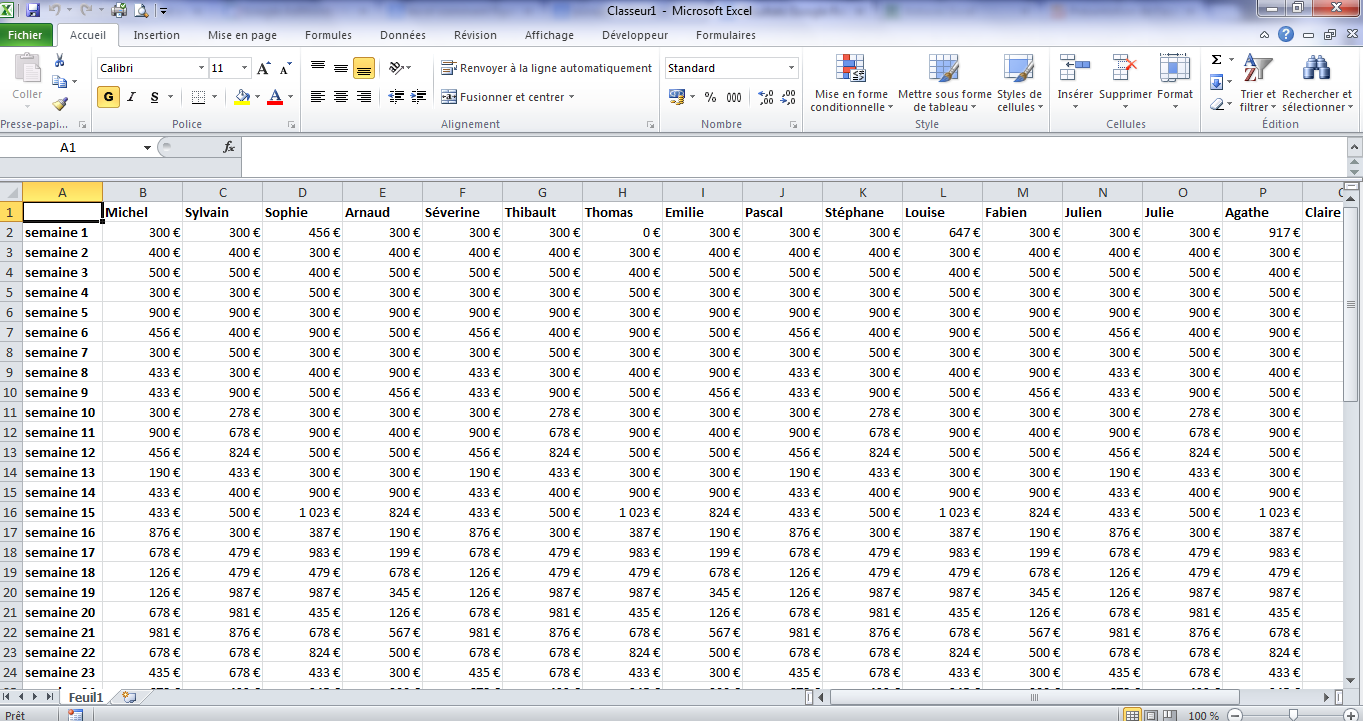
Task: Open Trier et filtrer tool
Action: pyautogui.click(x=1257, y=70)
